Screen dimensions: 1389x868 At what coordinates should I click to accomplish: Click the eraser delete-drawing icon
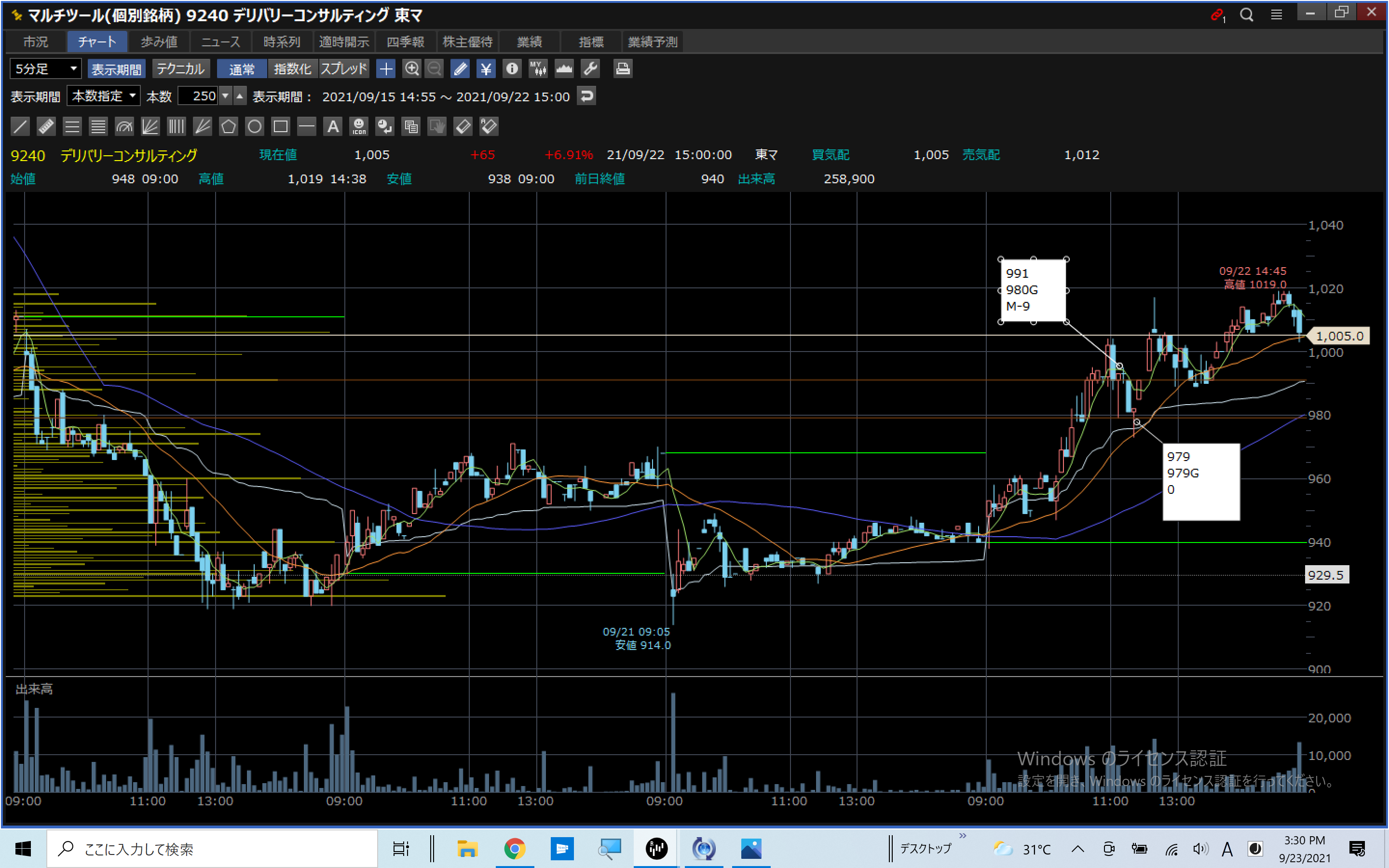point(463,126)
